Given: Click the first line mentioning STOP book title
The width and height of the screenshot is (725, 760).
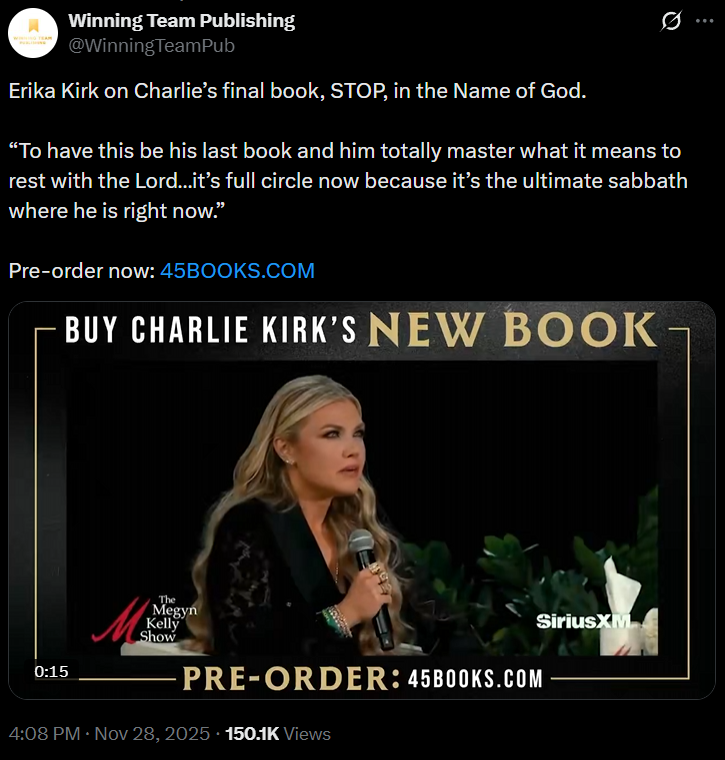Looking at the screenshot, I should pos(297,91).
